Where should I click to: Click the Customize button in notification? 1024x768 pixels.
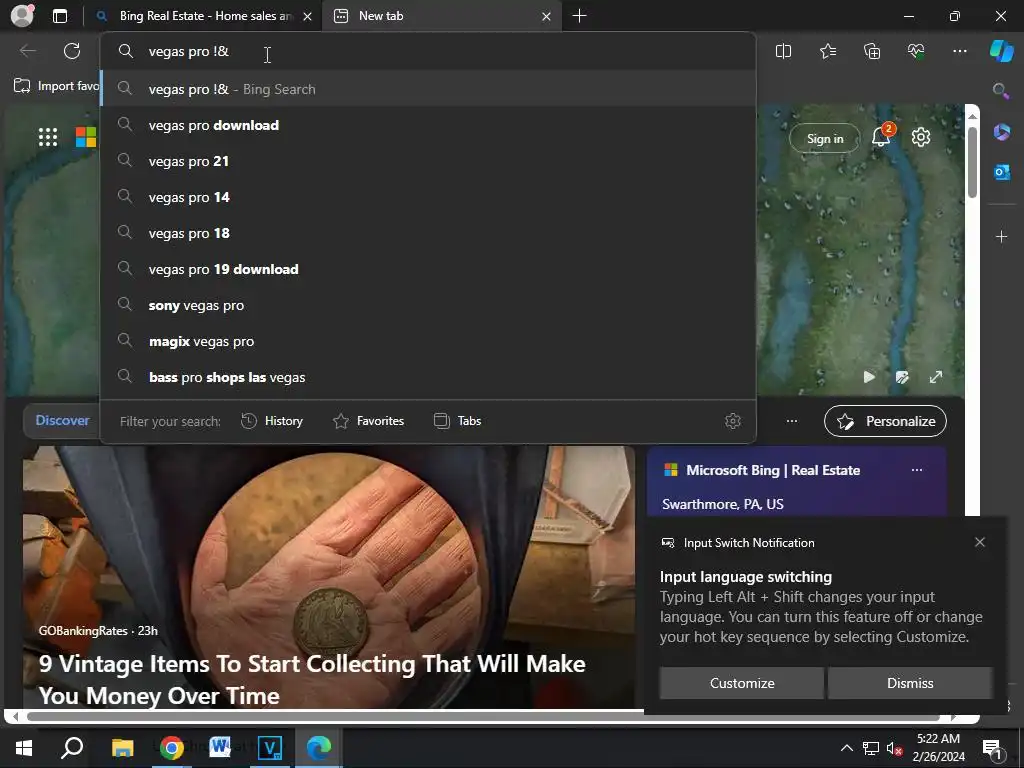(742, 683)
